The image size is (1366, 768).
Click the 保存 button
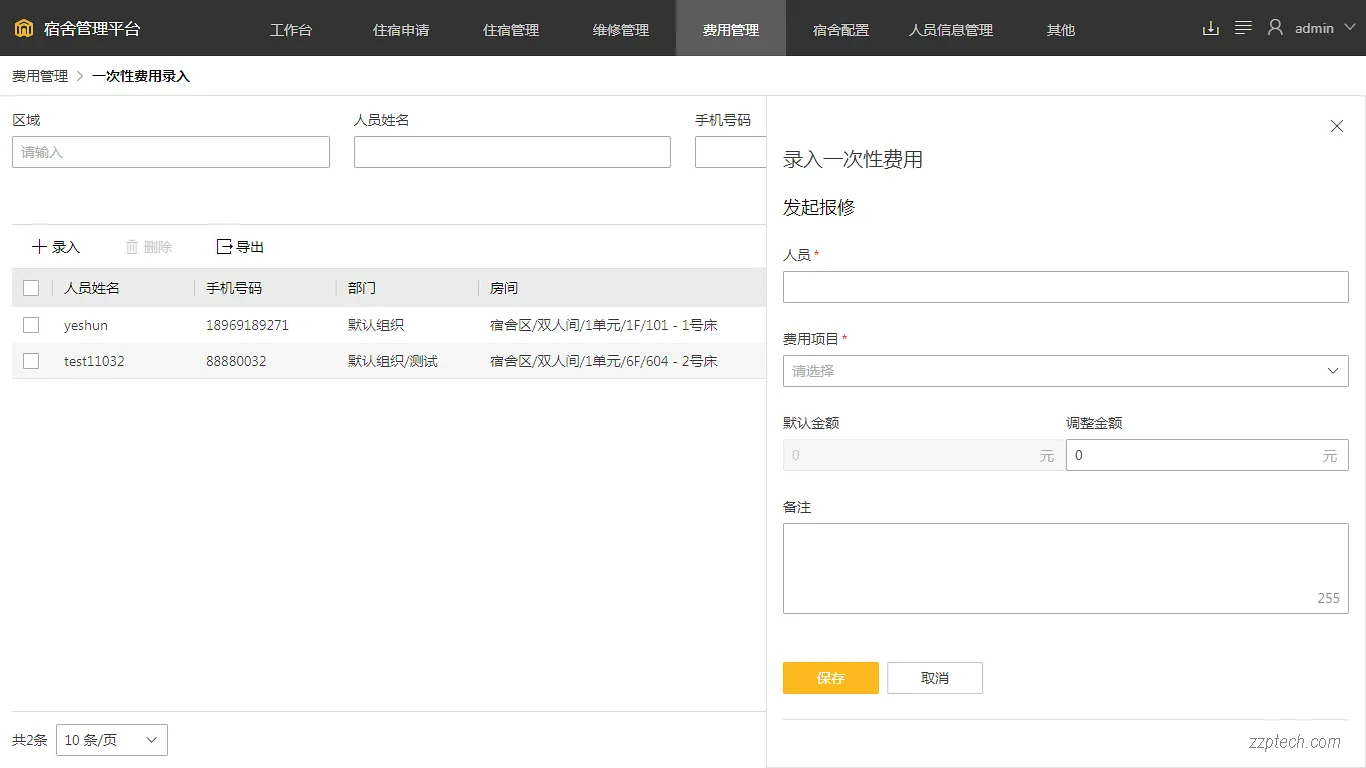click(830, 677)
